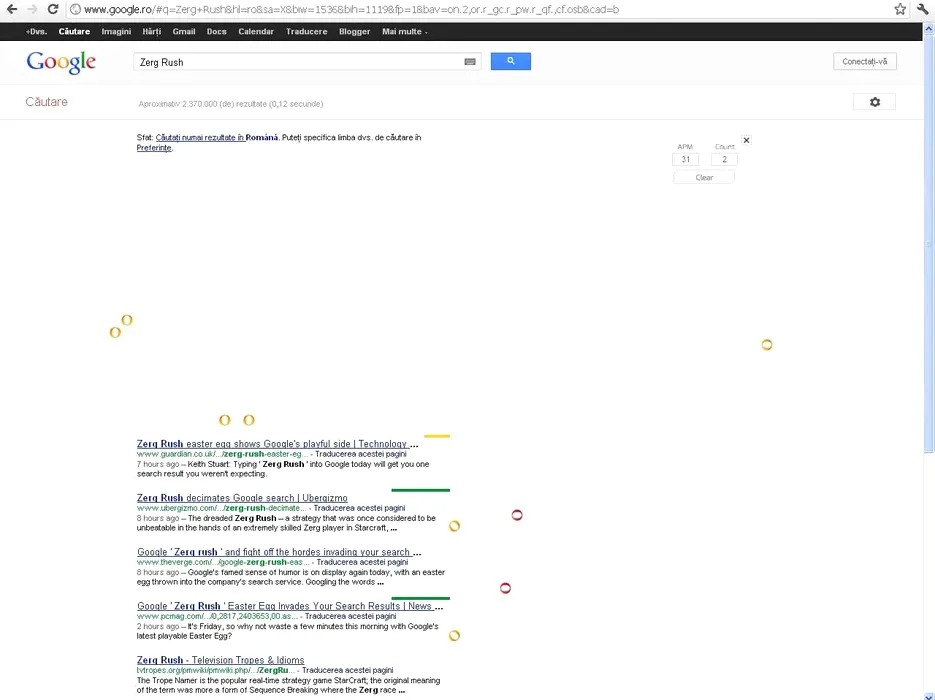
Task: Click the blue search magnifier button
Action: 510,62
